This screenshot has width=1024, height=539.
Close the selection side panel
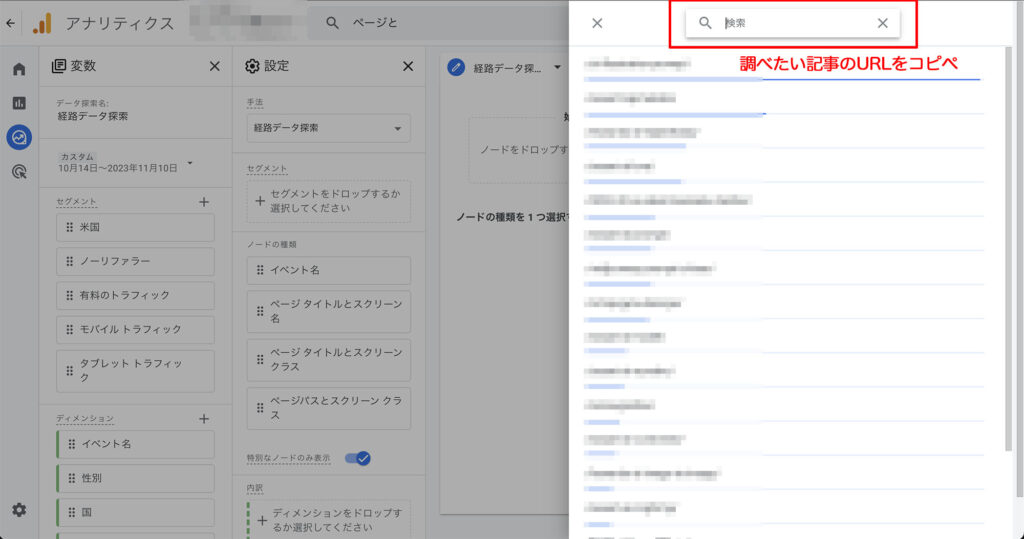pos(597,23)
